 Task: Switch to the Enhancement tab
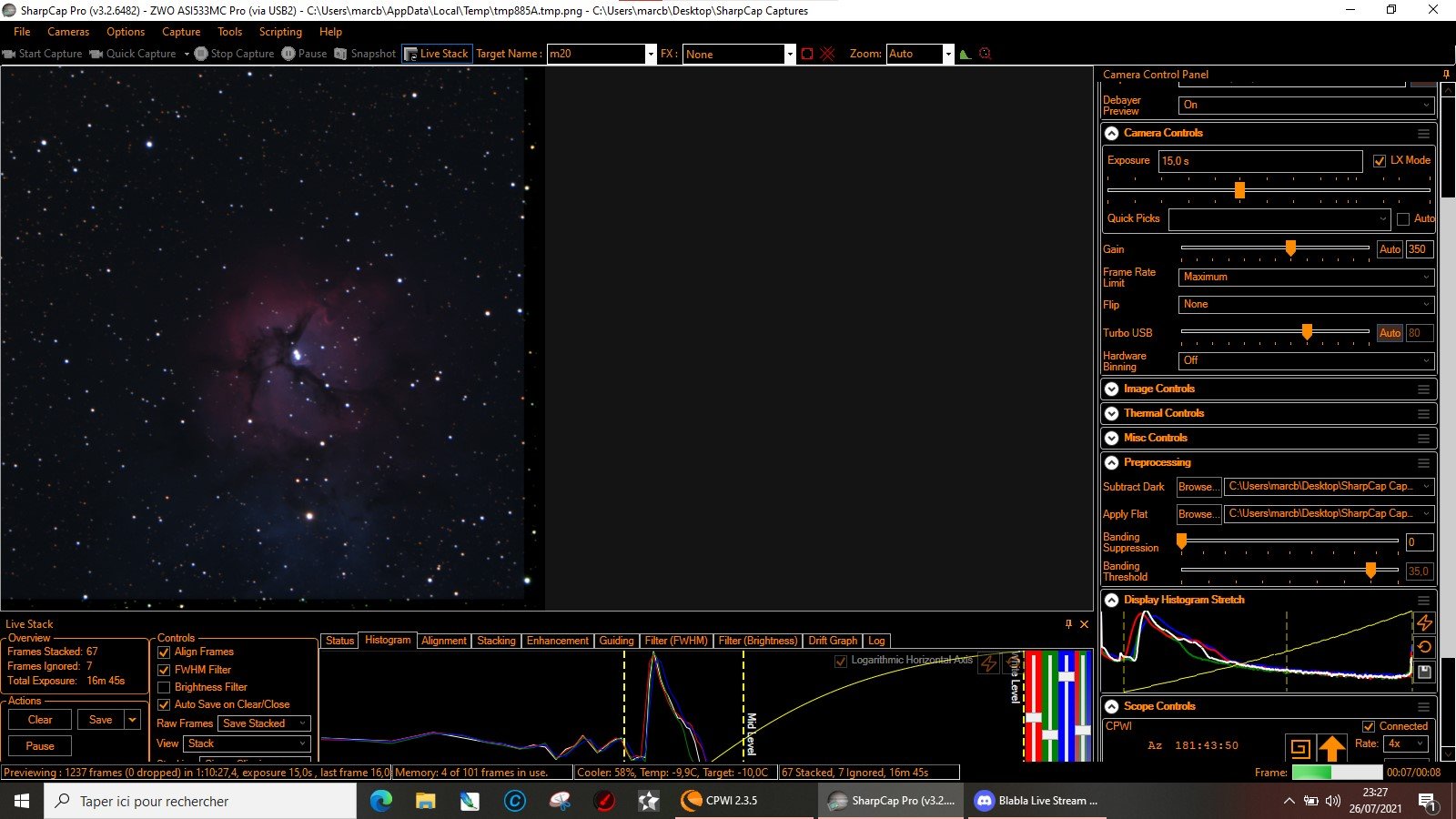click(558, 641)
